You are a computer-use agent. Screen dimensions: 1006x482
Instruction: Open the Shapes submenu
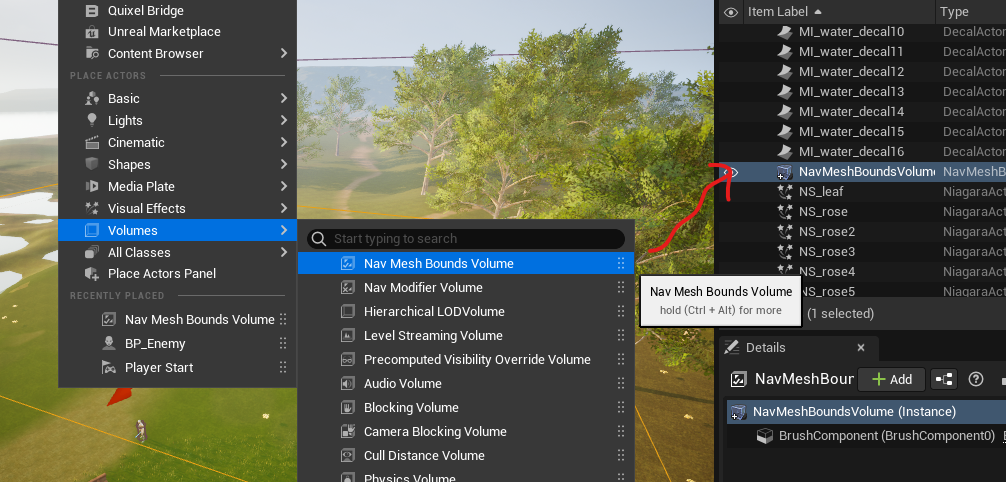[x=177, y=164]
